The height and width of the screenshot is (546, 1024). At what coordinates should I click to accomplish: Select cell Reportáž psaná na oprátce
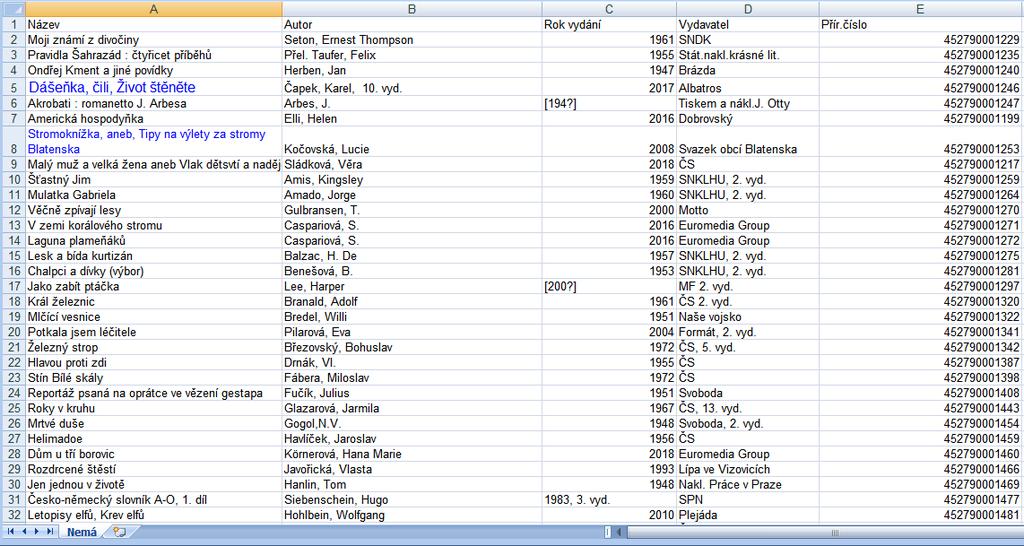153,393
